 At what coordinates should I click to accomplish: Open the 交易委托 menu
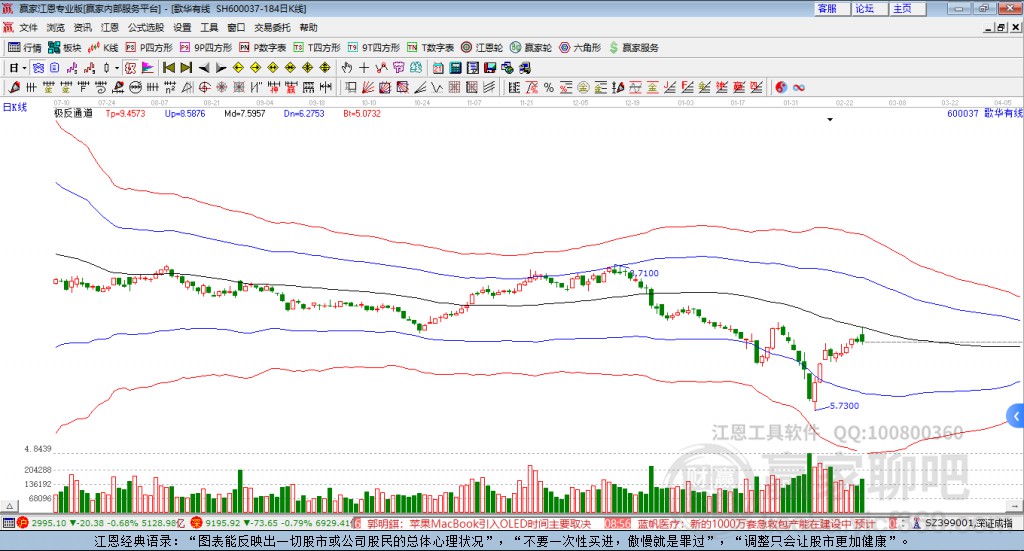pos(272,27)
